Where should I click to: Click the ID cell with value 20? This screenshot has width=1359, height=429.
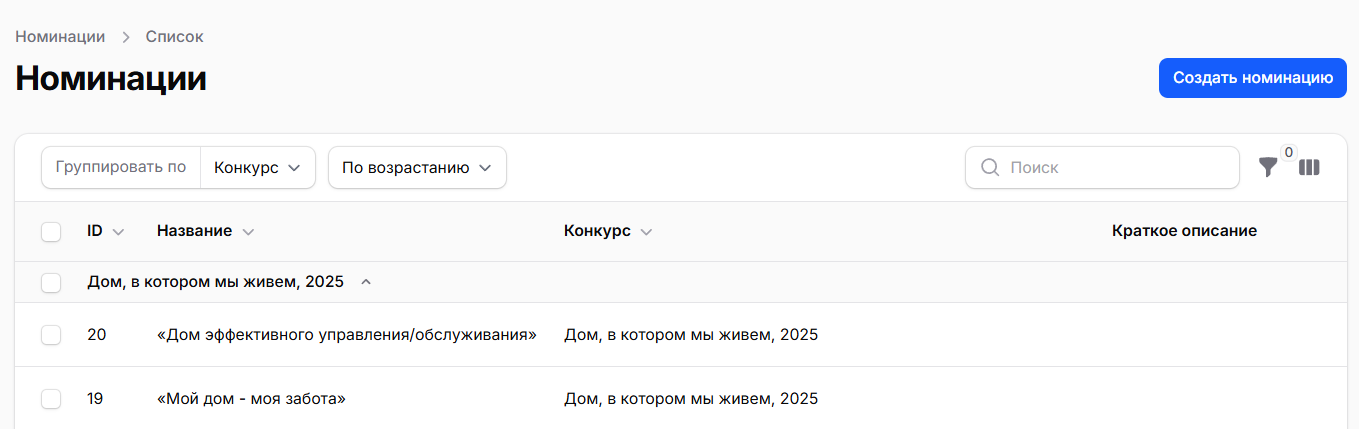pos(97,335)
